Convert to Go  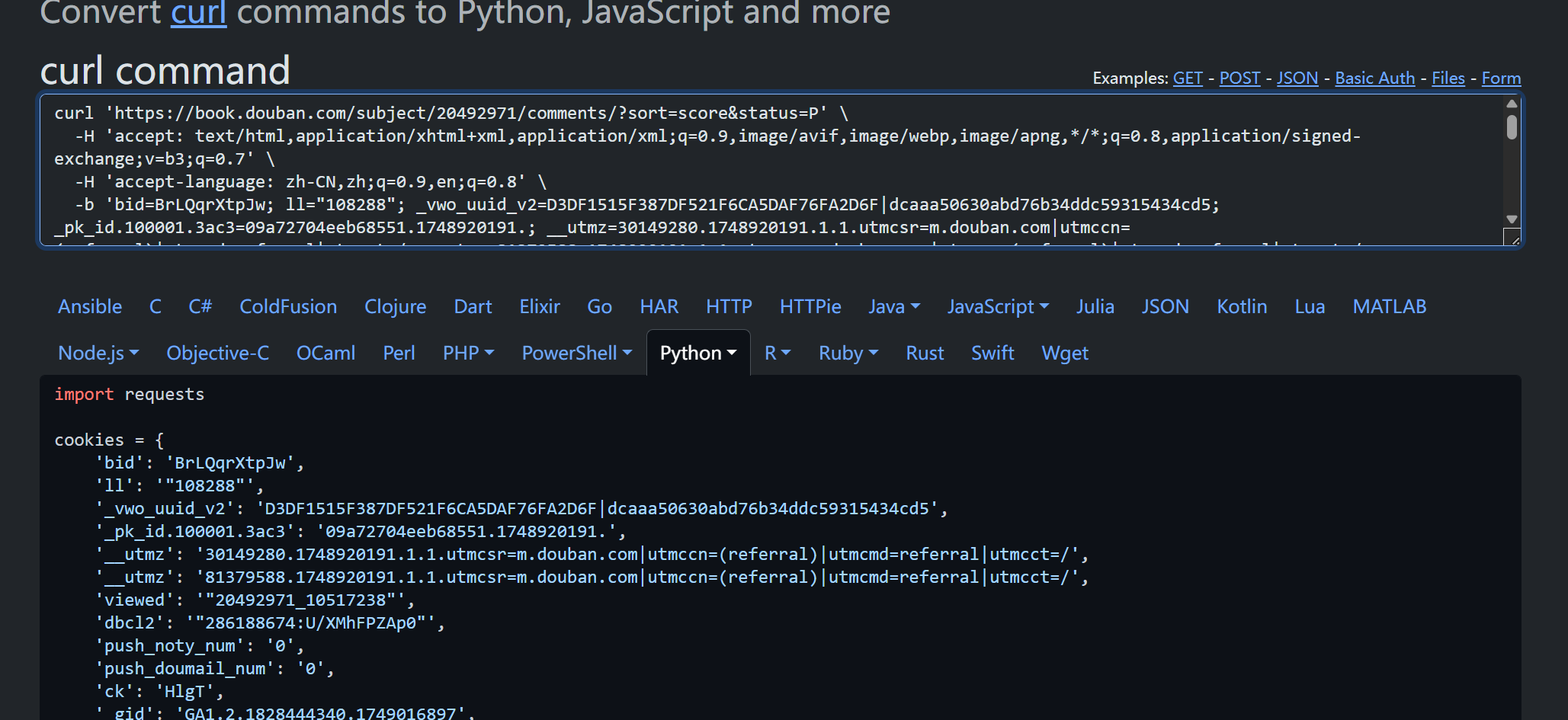point(599,306)
